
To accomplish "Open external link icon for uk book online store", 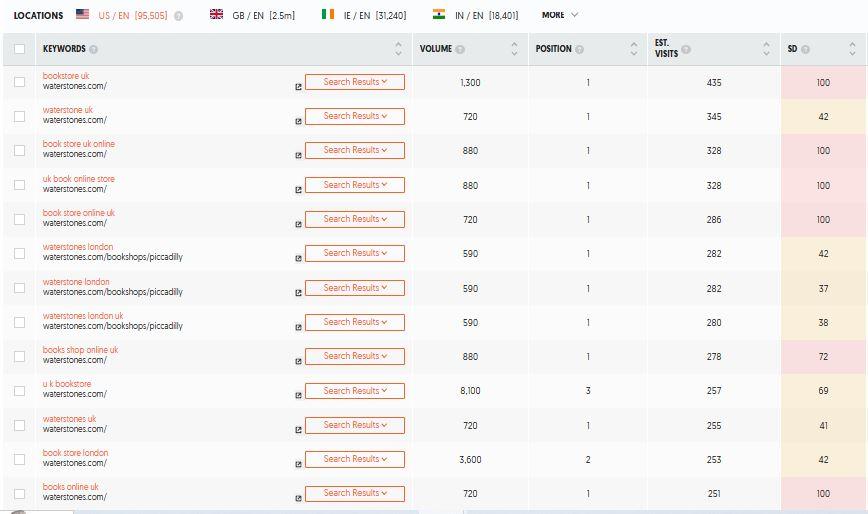I will pos(298,190).
